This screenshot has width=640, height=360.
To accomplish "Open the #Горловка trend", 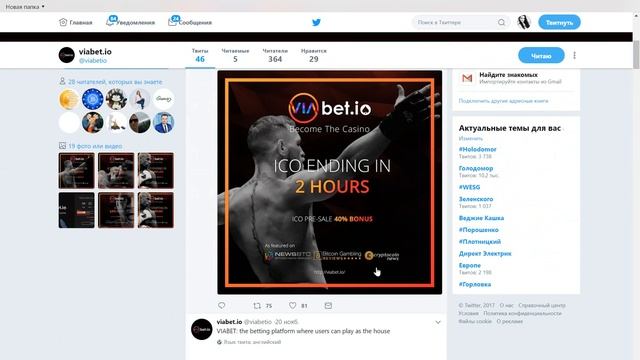I will (475, 284).
